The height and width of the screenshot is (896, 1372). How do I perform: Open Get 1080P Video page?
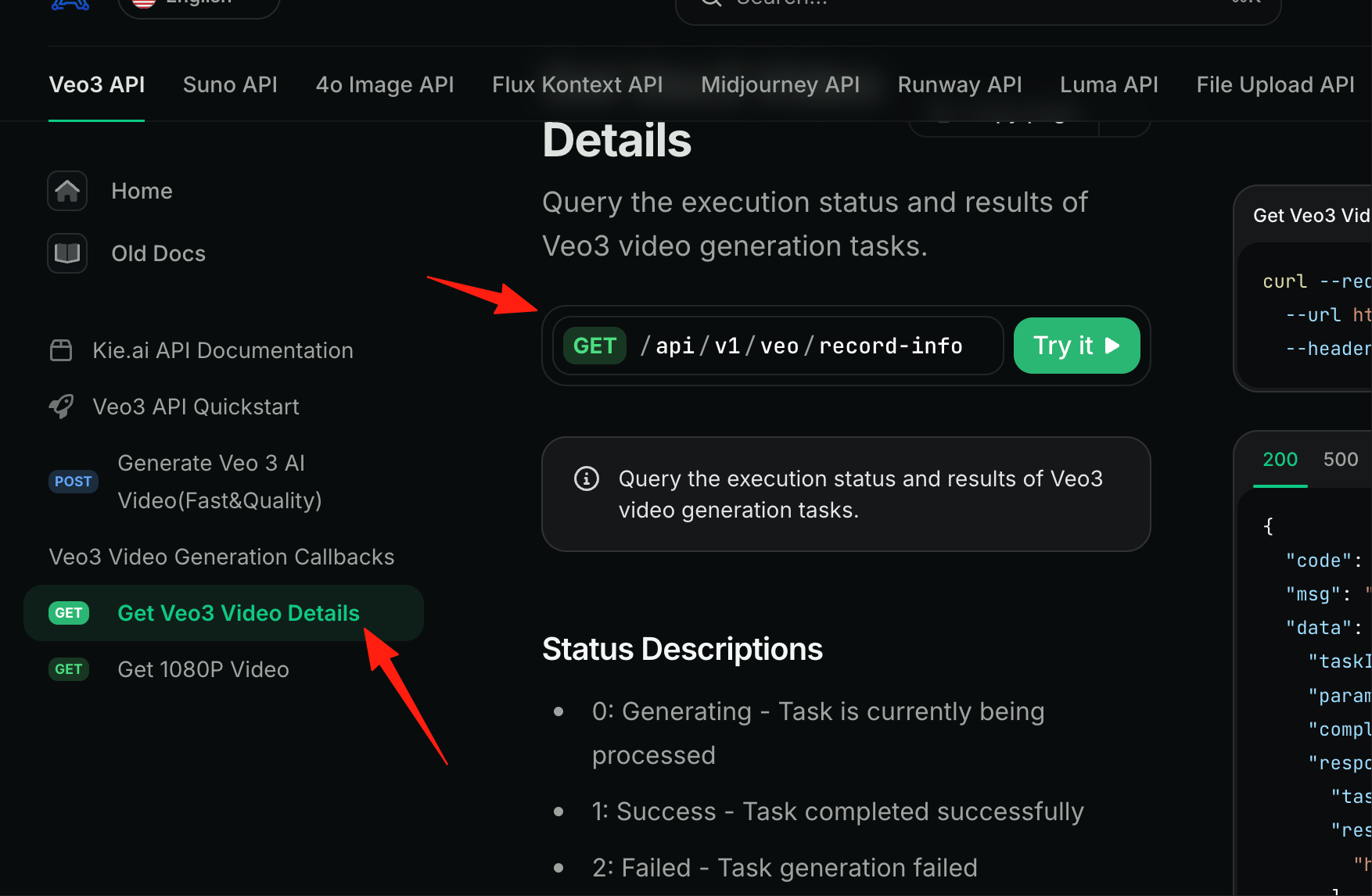(x=203, y=669)
